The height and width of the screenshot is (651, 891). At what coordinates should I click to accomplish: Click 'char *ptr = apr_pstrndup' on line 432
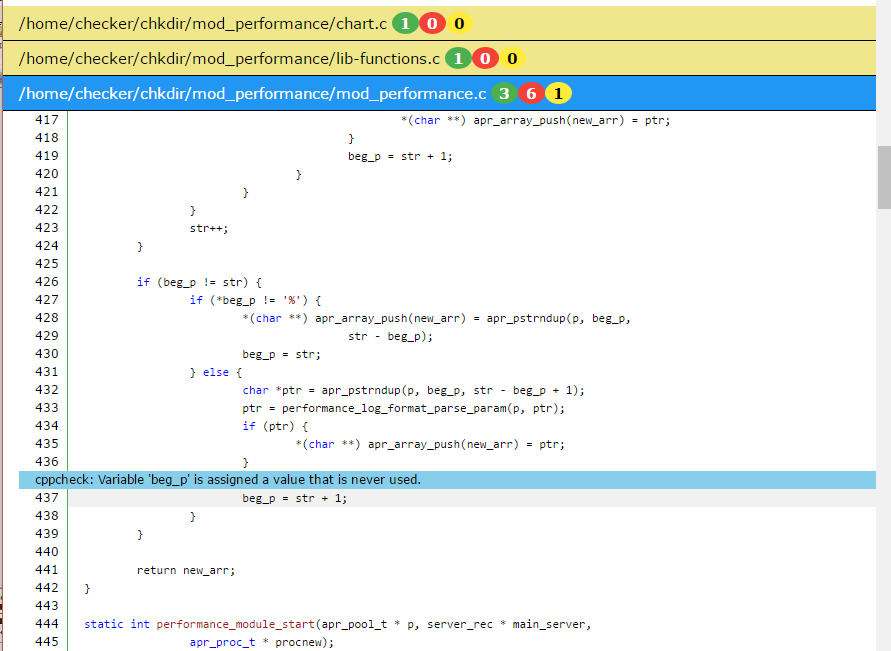[x=321, y=390]
